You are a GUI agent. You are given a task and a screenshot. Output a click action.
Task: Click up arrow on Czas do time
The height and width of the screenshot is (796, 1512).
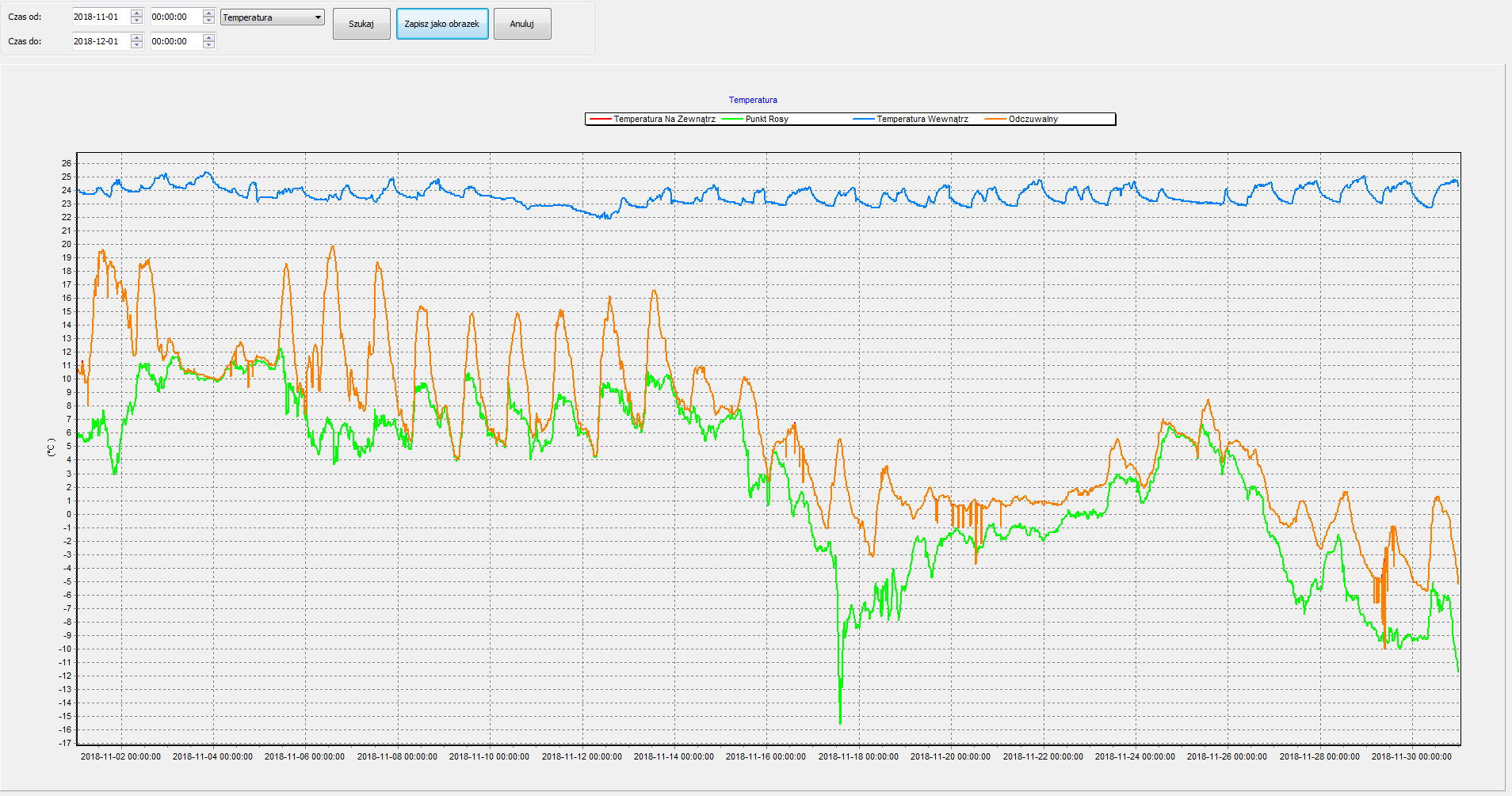(208, 38)
